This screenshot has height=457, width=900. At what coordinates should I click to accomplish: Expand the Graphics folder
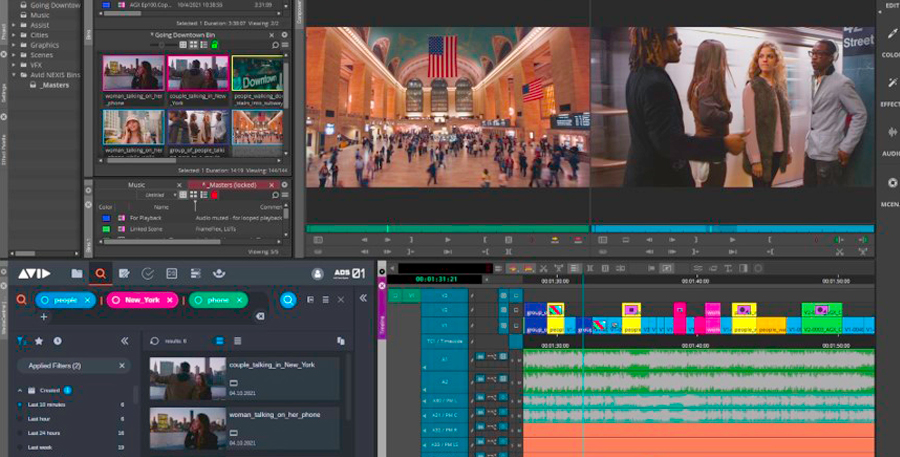[14, 45]
